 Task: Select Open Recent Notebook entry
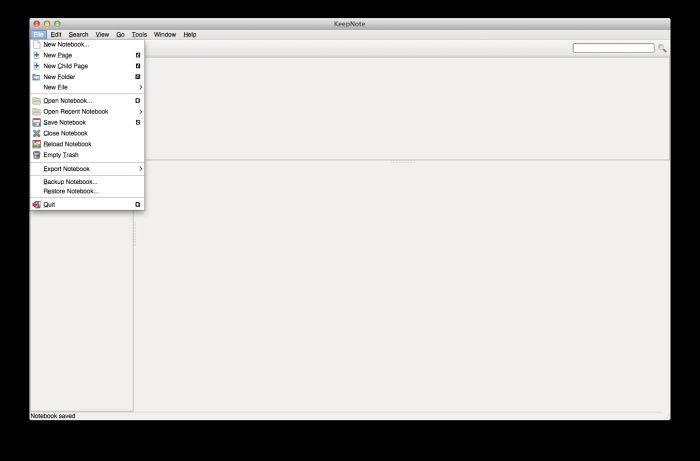87,112
